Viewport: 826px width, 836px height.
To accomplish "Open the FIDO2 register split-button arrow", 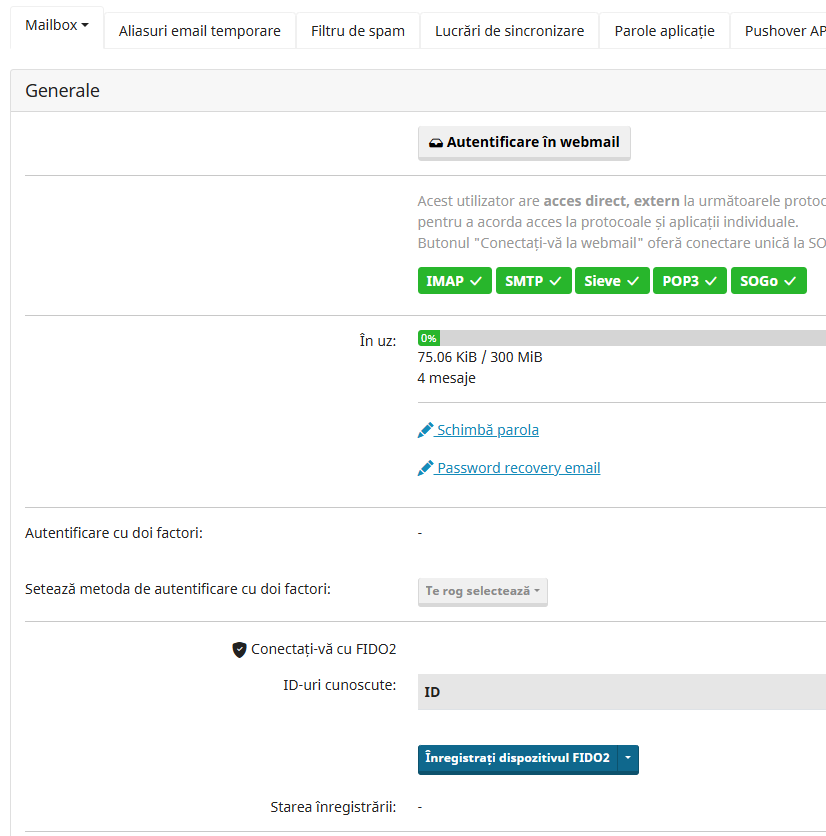I will (x=628, y=758).
